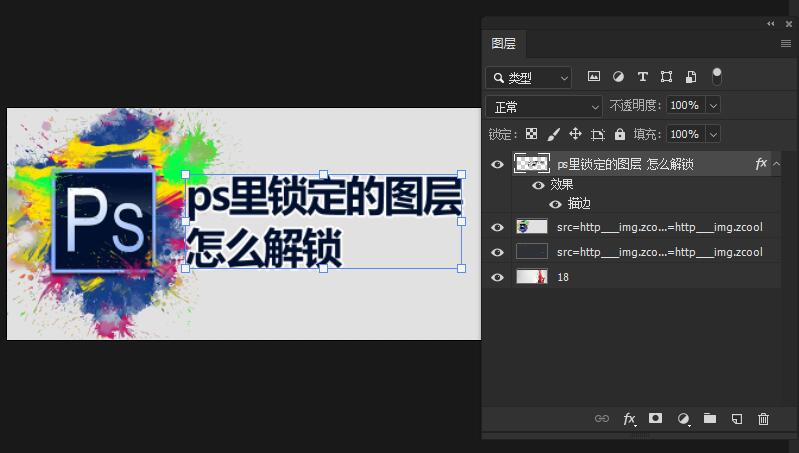
Task: Delete layer with the trash icon
Action: point(763,419)
